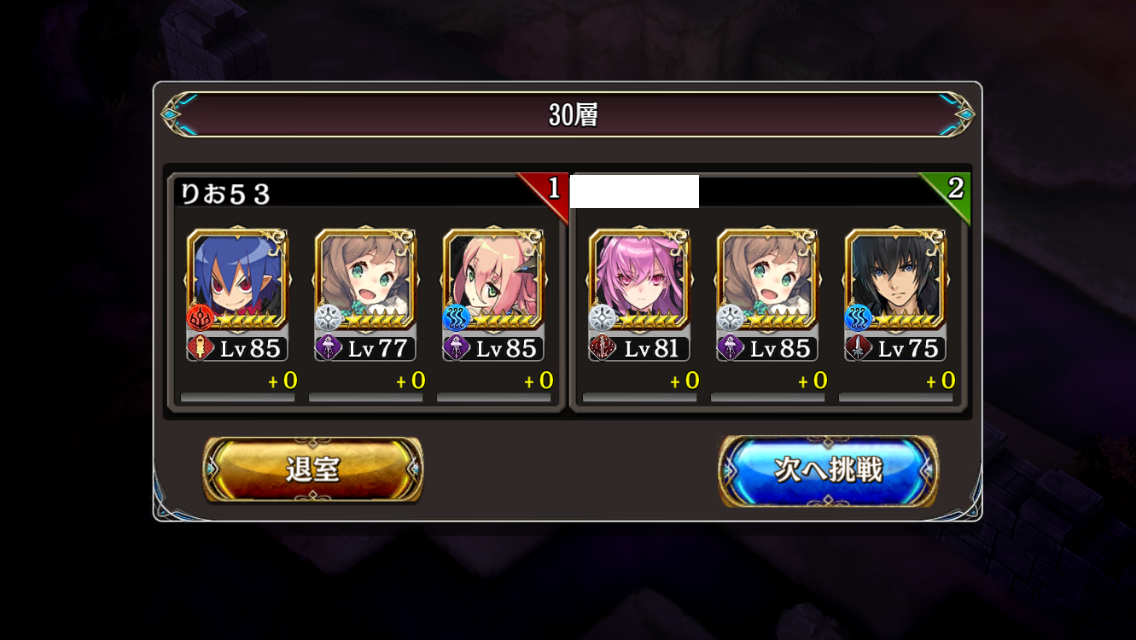Click the blue water element icon on Lv75 character
The height and width of the screenshot is (640, 1136).
pos(859,317)
